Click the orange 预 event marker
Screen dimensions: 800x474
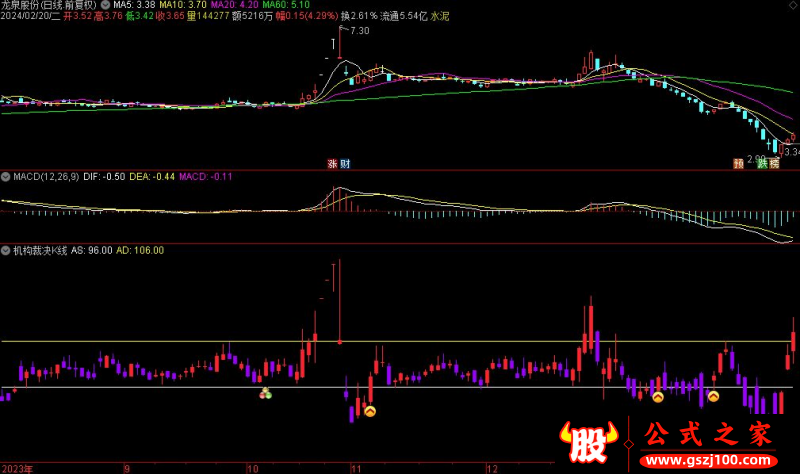pos(738,164)
